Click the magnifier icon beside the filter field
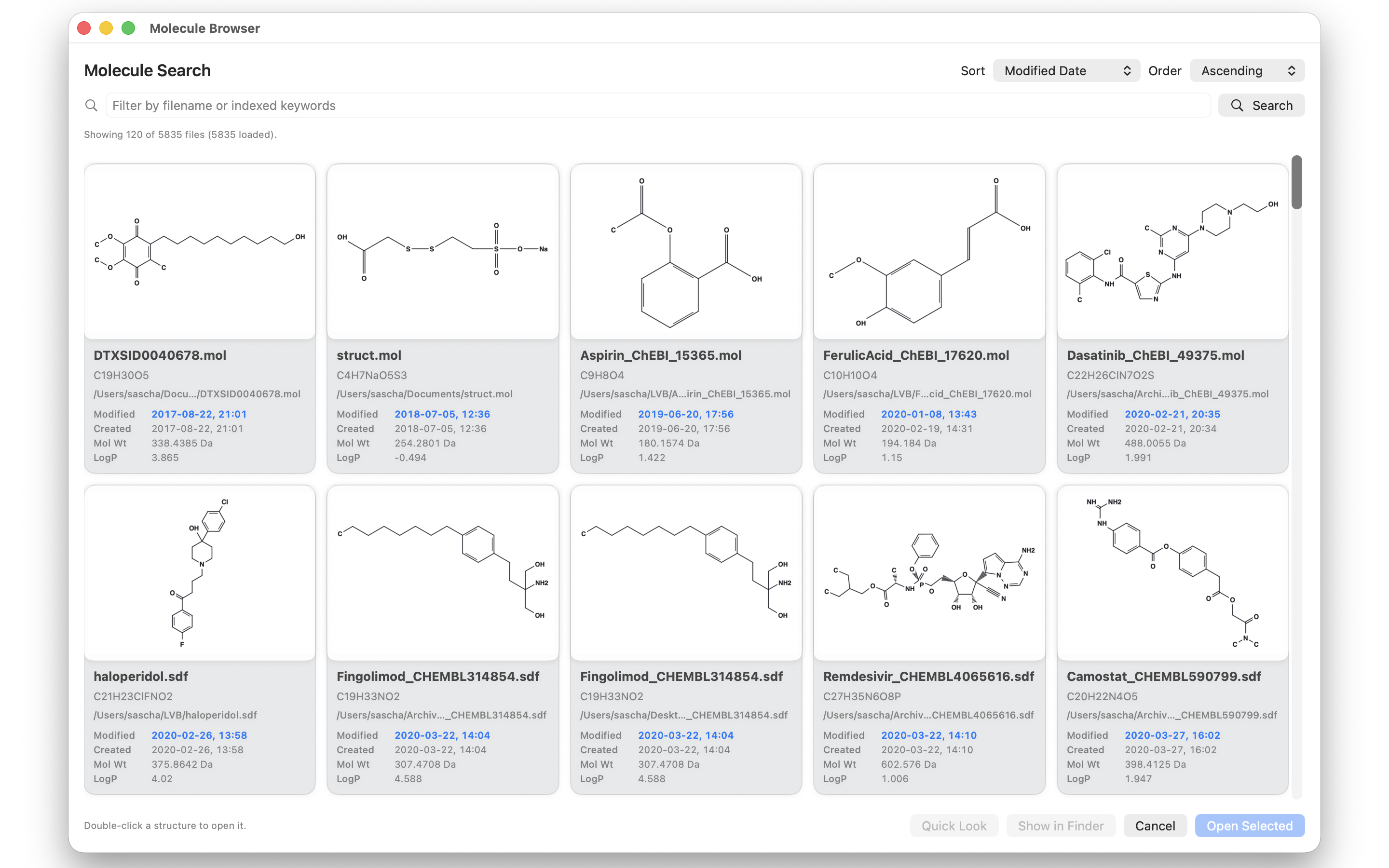Image resolution: width=1389 pixels, height=868 pixels. (91, 106)
